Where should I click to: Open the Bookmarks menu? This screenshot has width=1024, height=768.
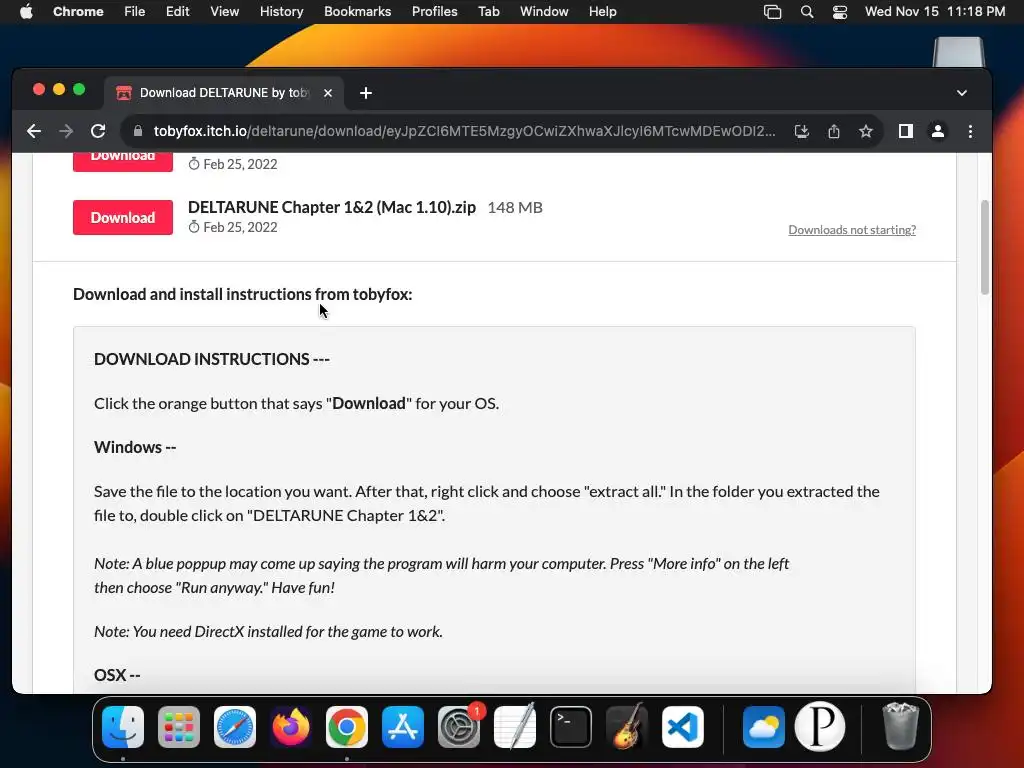[358, 12]
